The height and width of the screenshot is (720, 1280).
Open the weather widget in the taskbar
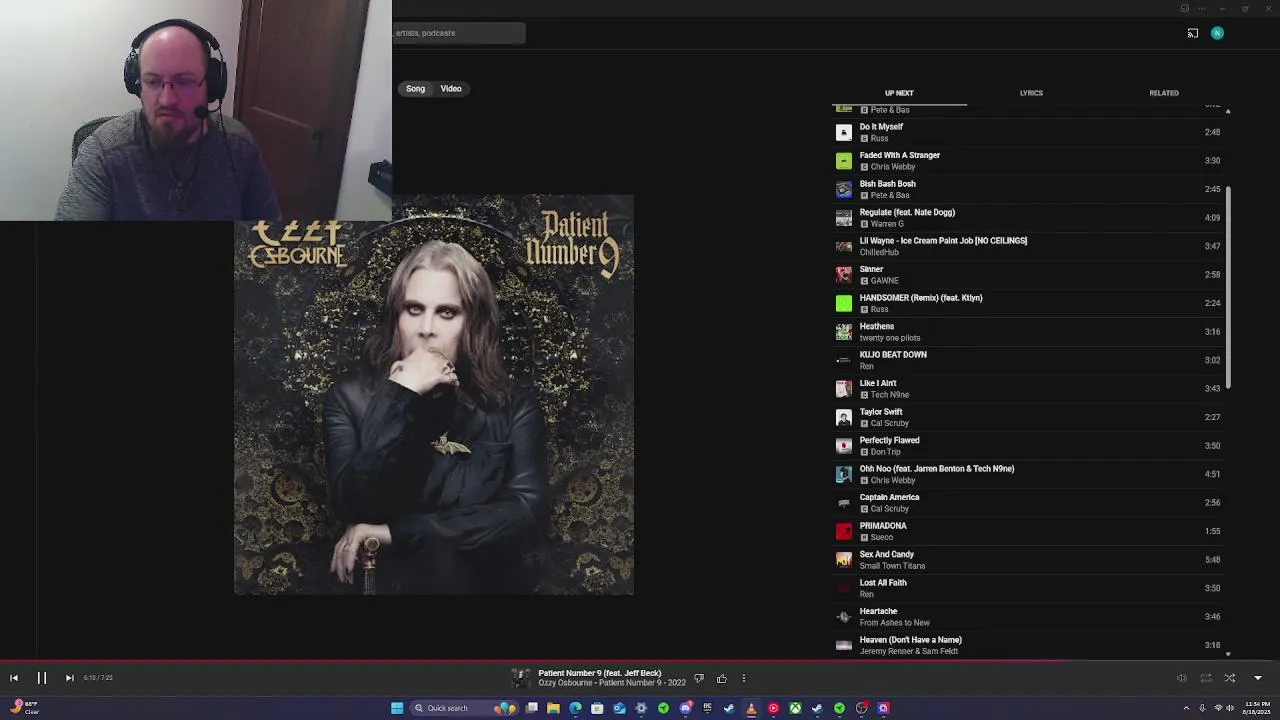point(22,708)
